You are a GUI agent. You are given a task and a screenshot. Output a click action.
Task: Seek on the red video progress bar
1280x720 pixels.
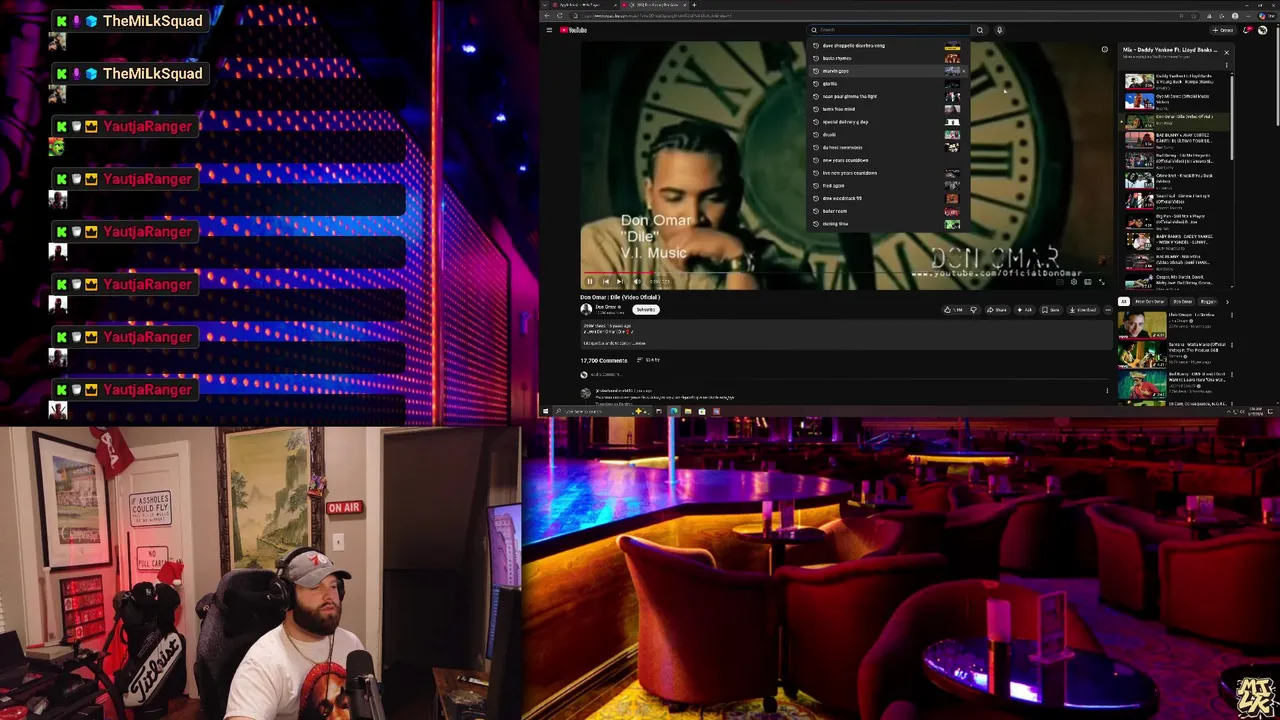(845, 272)
